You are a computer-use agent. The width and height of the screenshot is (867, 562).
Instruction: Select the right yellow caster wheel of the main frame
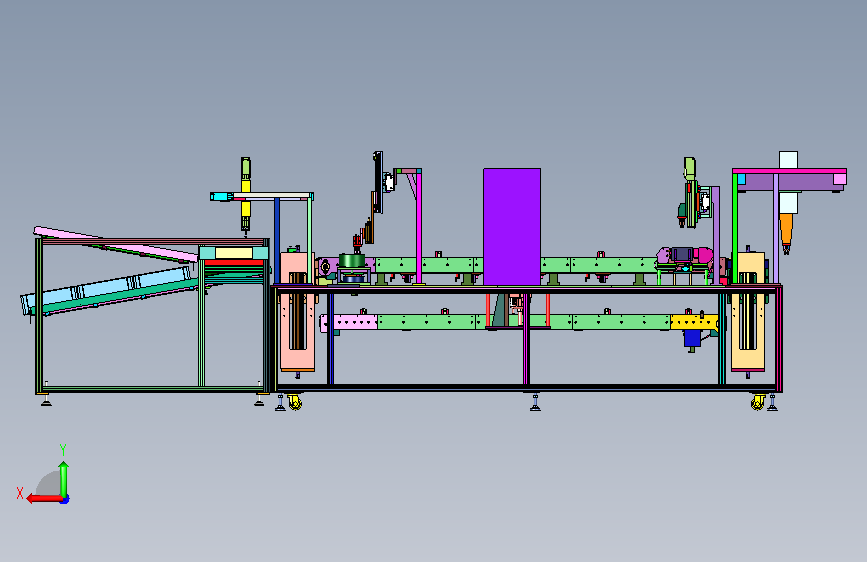tap(758, 403)
